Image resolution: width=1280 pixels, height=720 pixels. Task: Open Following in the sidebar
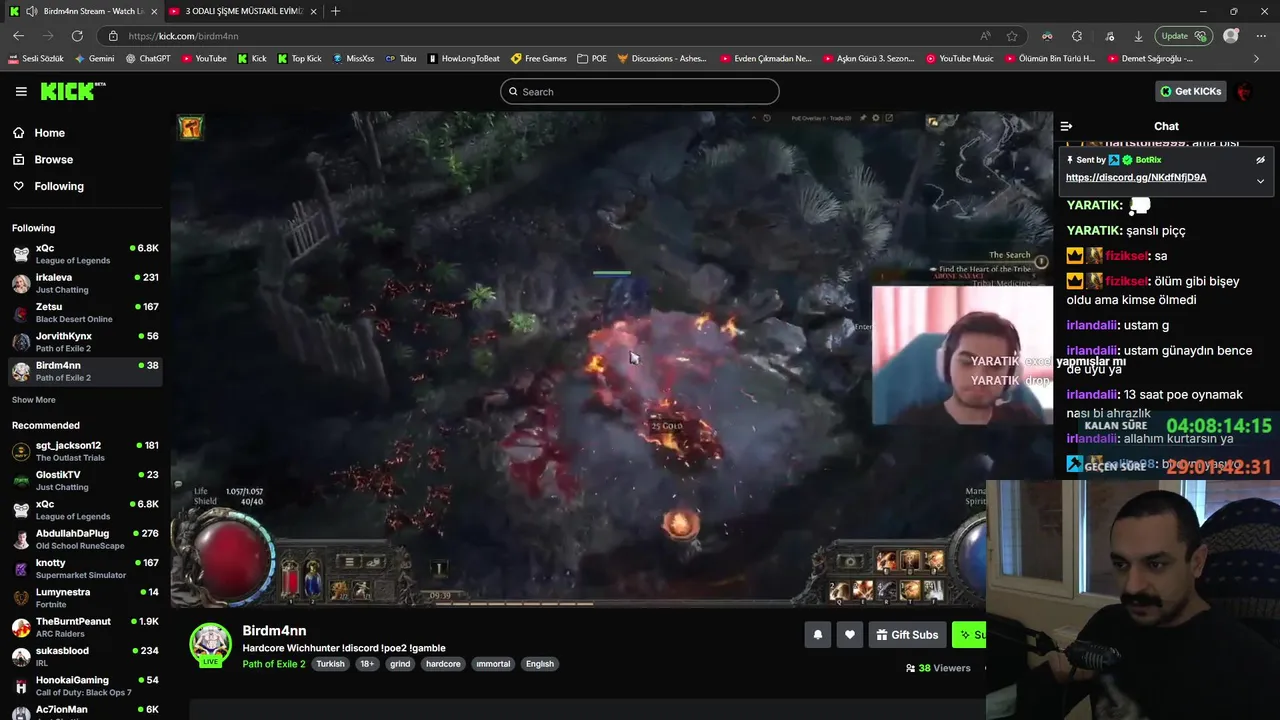[59, 186]
